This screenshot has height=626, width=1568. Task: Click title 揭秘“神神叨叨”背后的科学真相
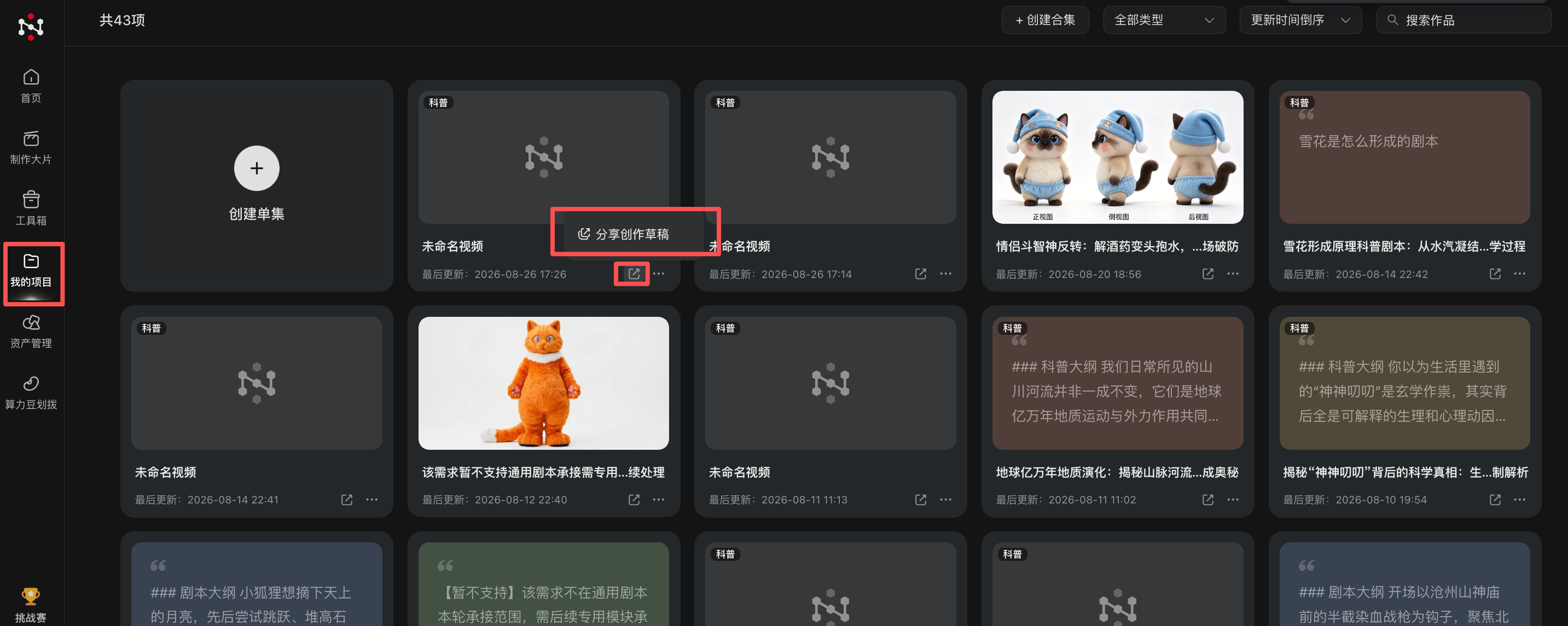point(1406,472)
